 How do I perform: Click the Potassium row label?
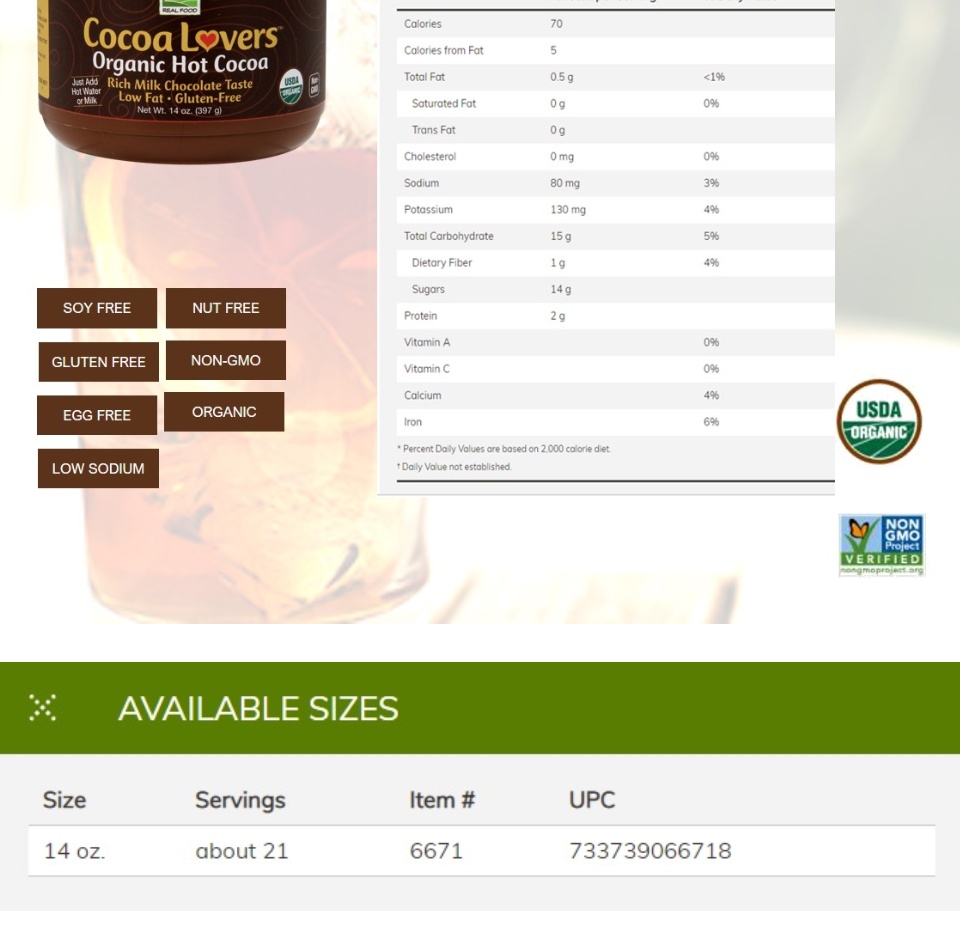(x=428, y=209)
